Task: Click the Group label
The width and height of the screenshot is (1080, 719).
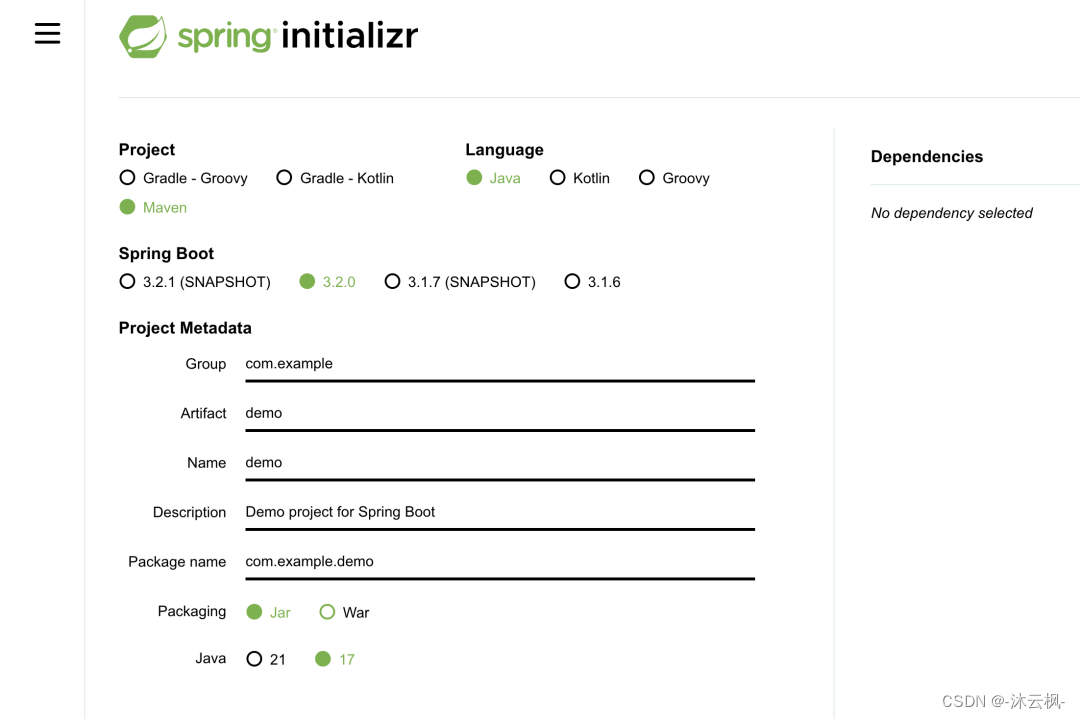Action: coord(205,364)
